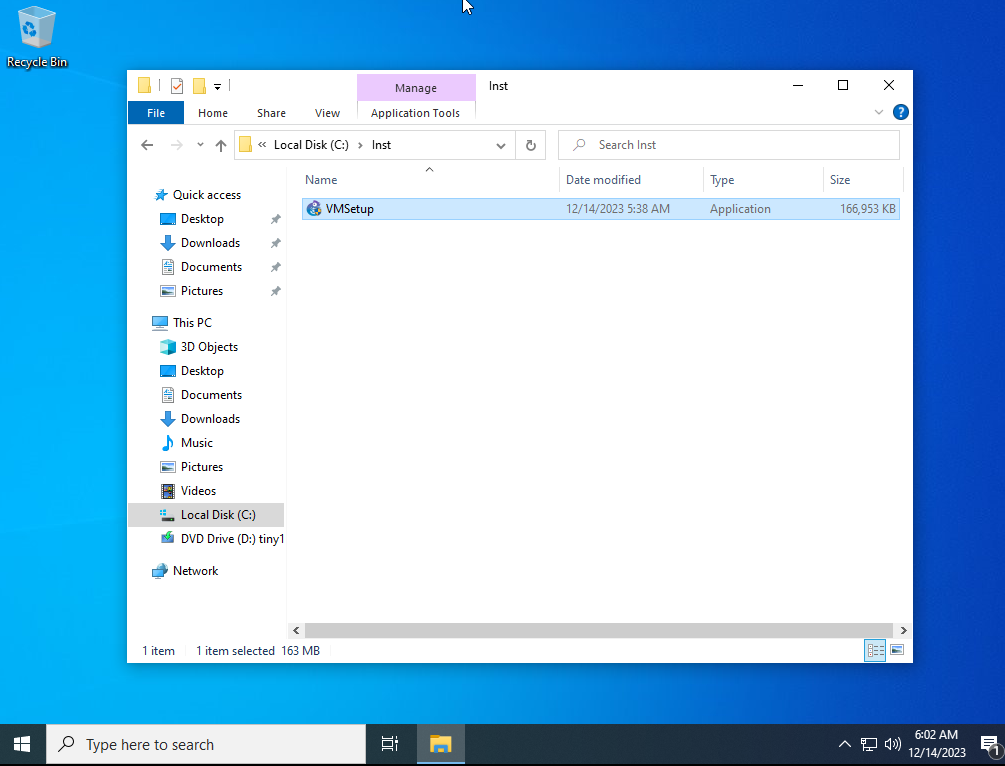Go forward with the right arrow
The width and height of the screenshot is (1005, 766).
(176, 145)
